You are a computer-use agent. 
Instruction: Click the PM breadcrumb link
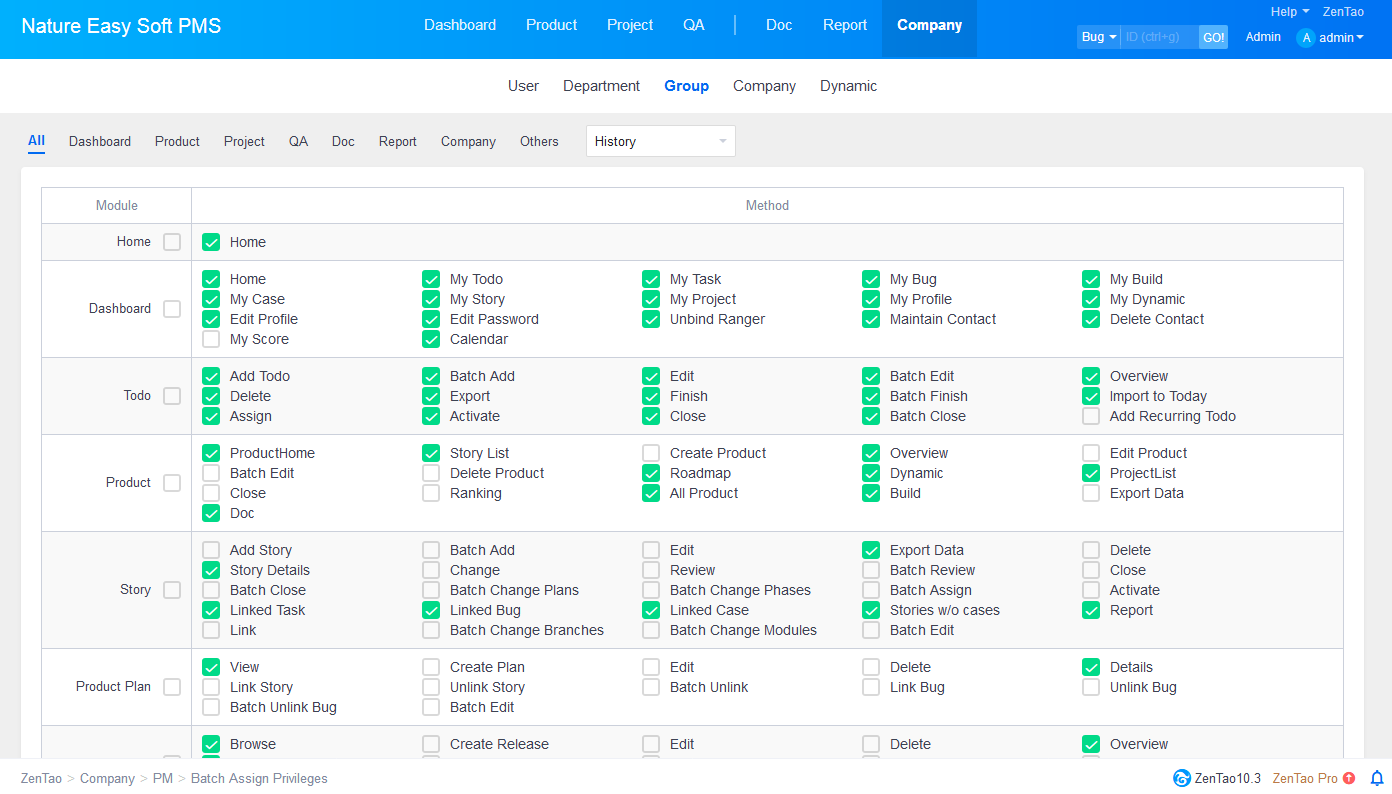click(163, 778)
